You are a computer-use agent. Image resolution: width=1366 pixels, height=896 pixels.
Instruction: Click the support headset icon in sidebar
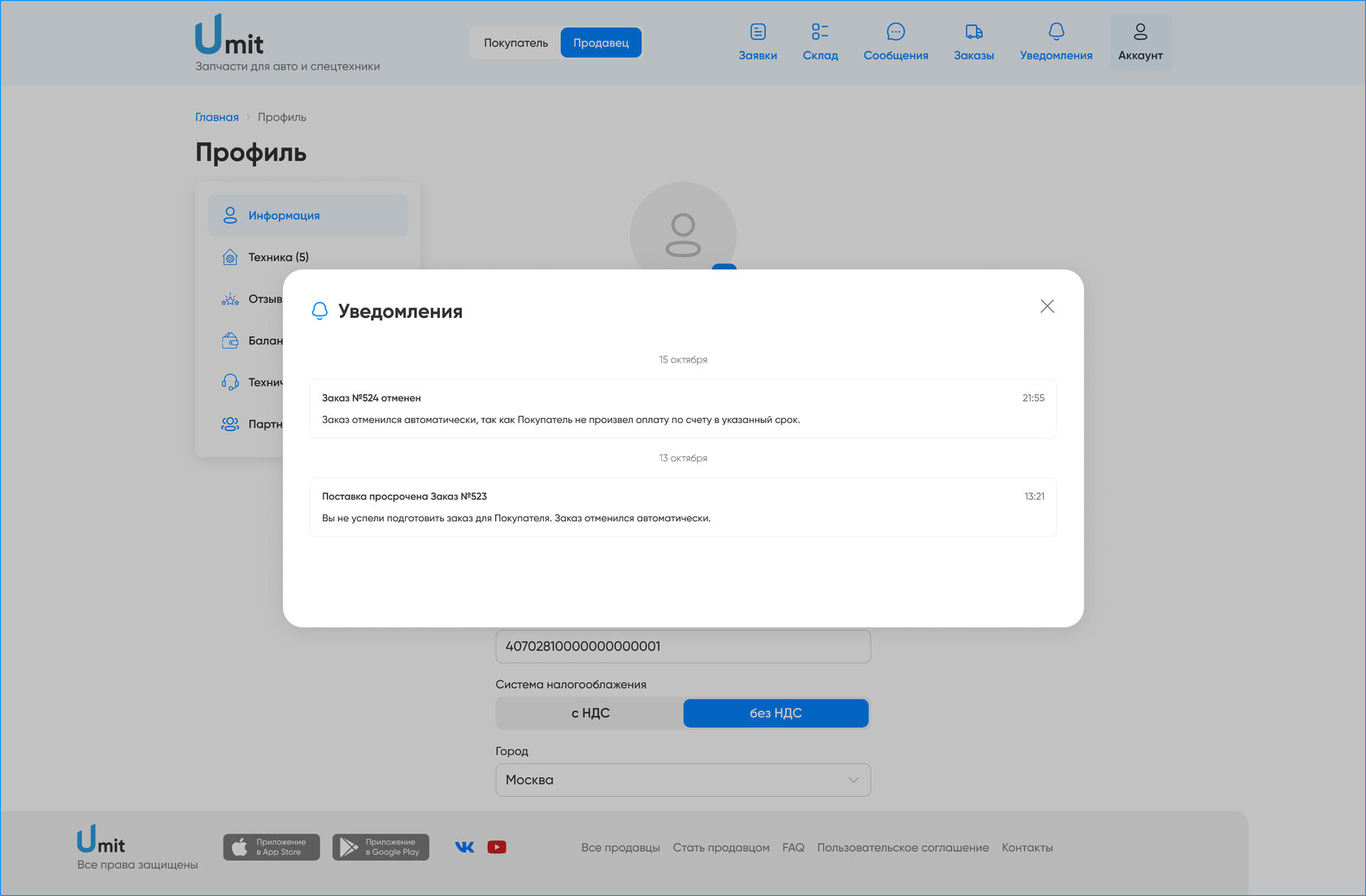pos(230,382)
